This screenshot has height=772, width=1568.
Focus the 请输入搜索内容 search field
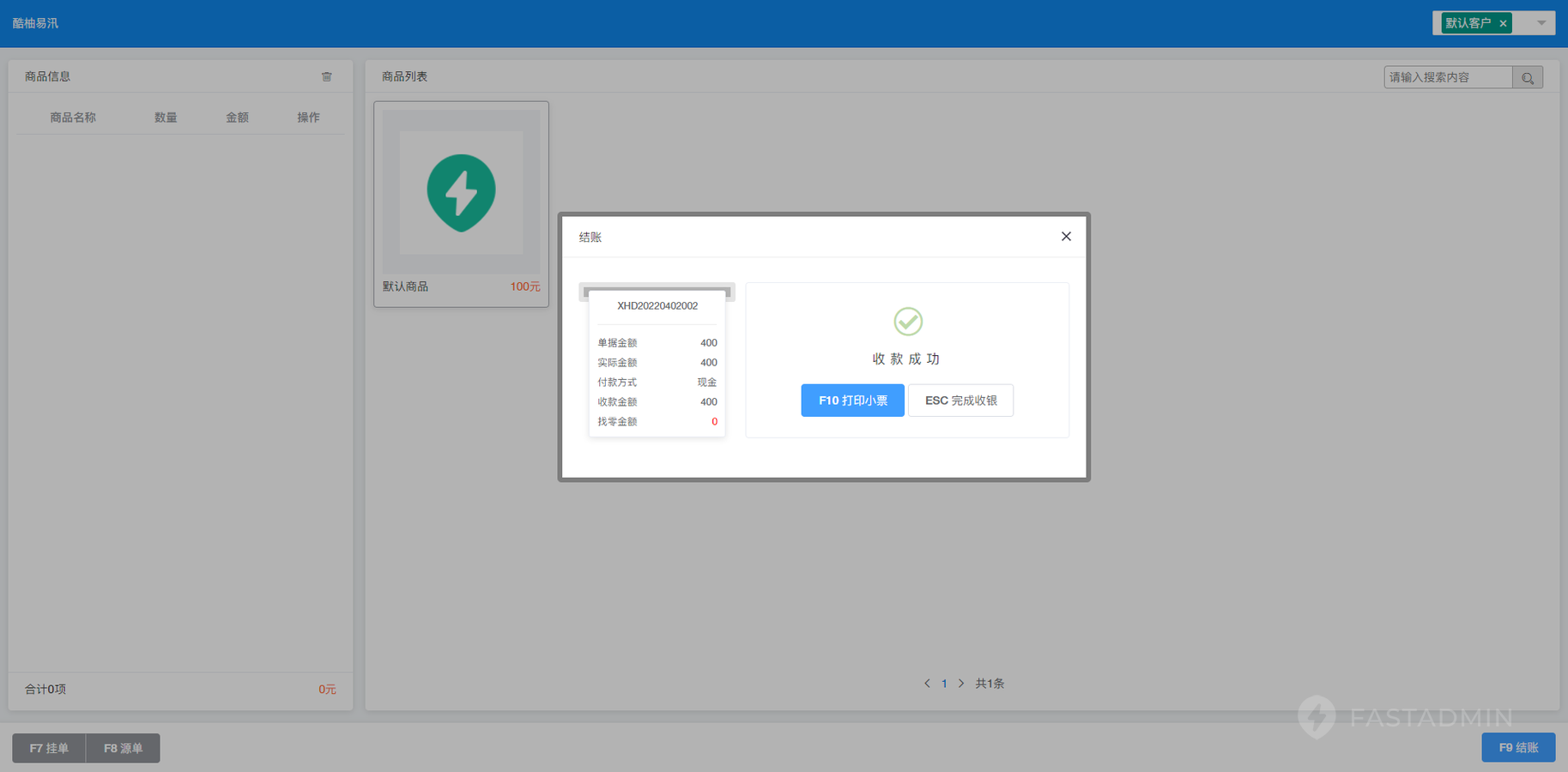coord(1448,77)
